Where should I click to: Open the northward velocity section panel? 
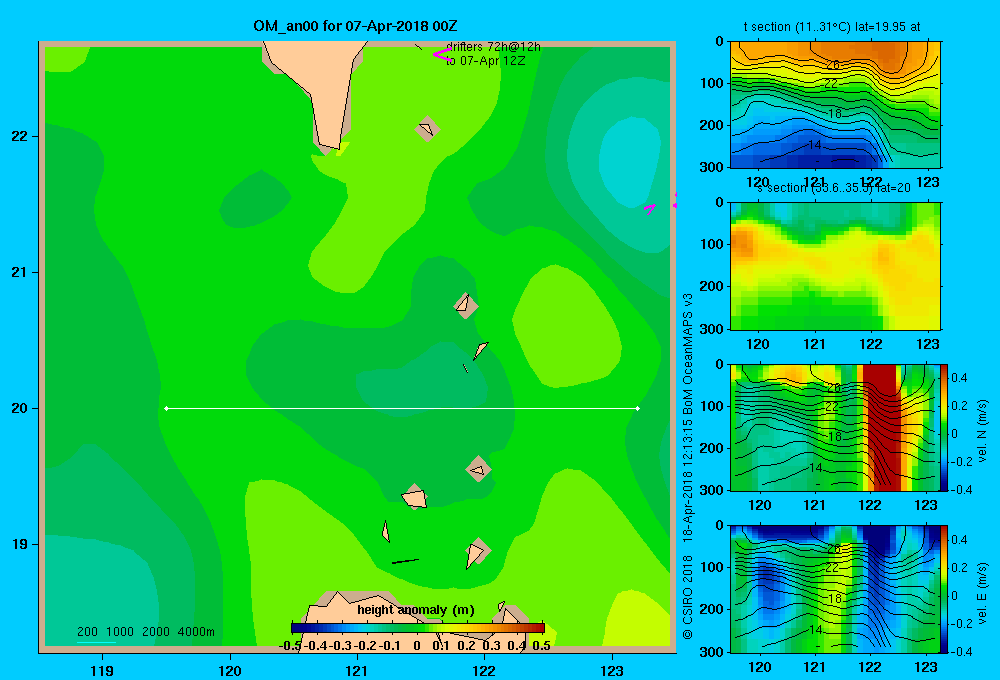tap(835, 427)
